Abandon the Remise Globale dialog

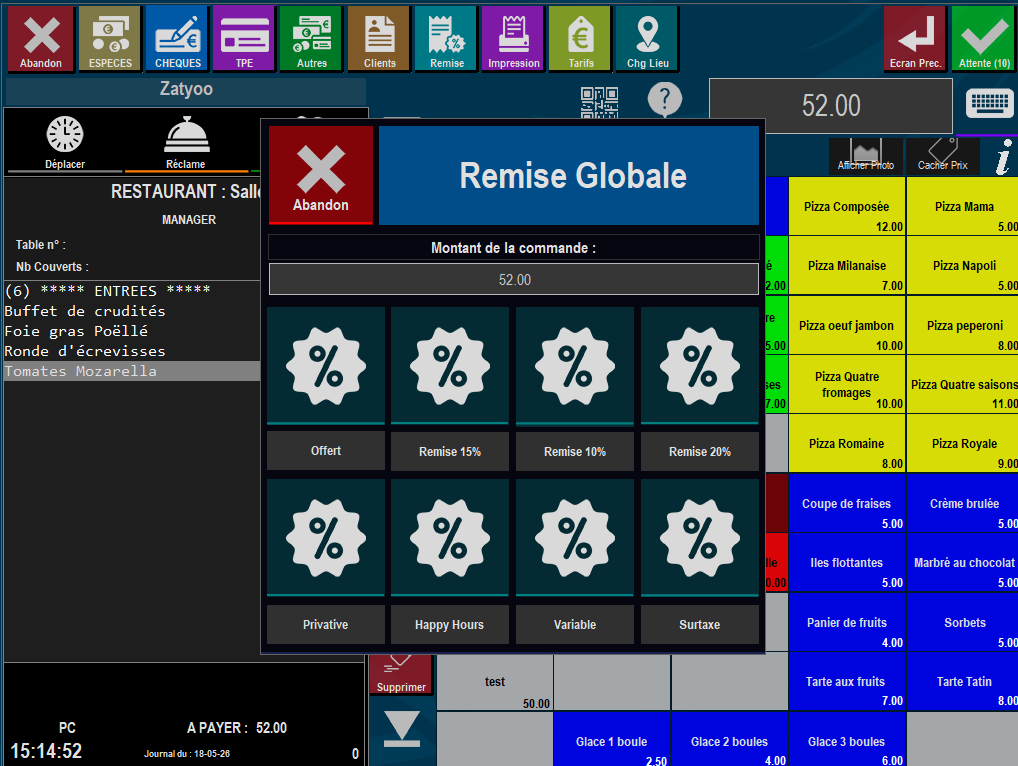pos(321,175)
